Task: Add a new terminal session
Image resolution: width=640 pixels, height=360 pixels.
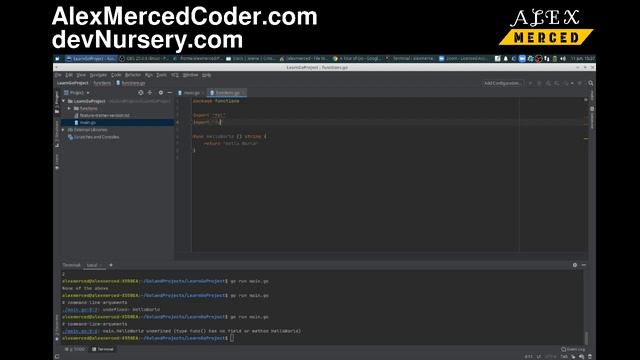Action: click(111, 265)
